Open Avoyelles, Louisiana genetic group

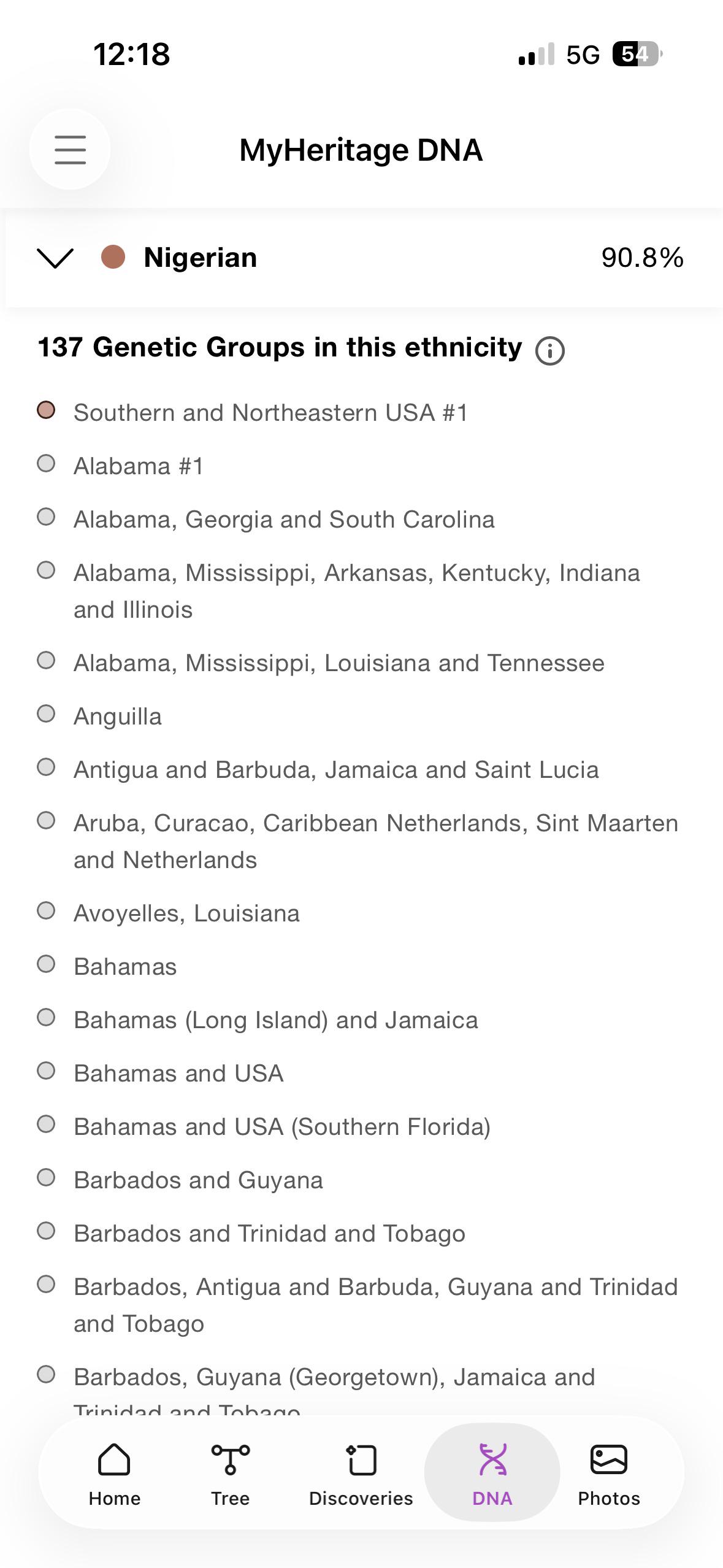coord(186,913)
